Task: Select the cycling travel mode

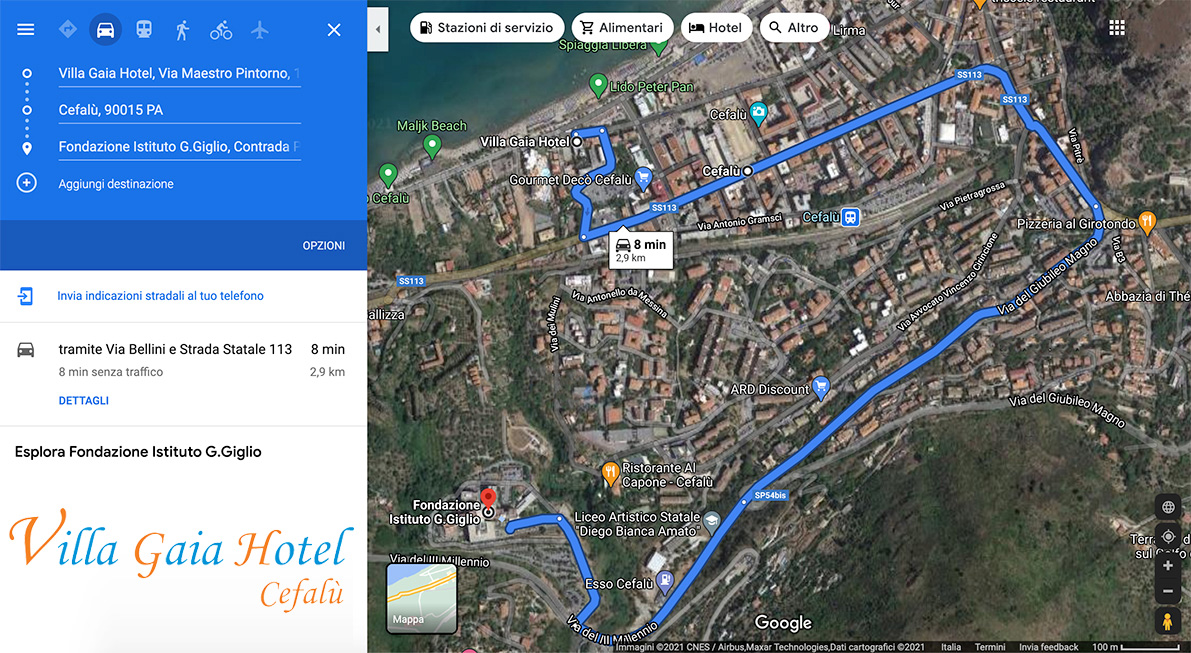Action: [x=221, y=30]
